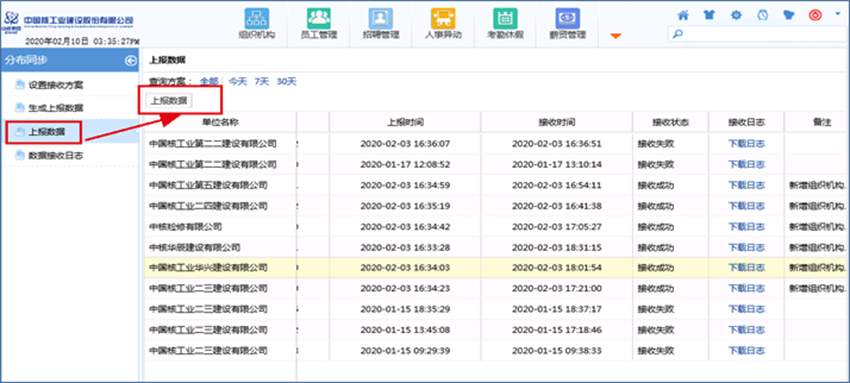Click the 接收日志 column header
Screen dimensions: 850x383
[746, 122]
